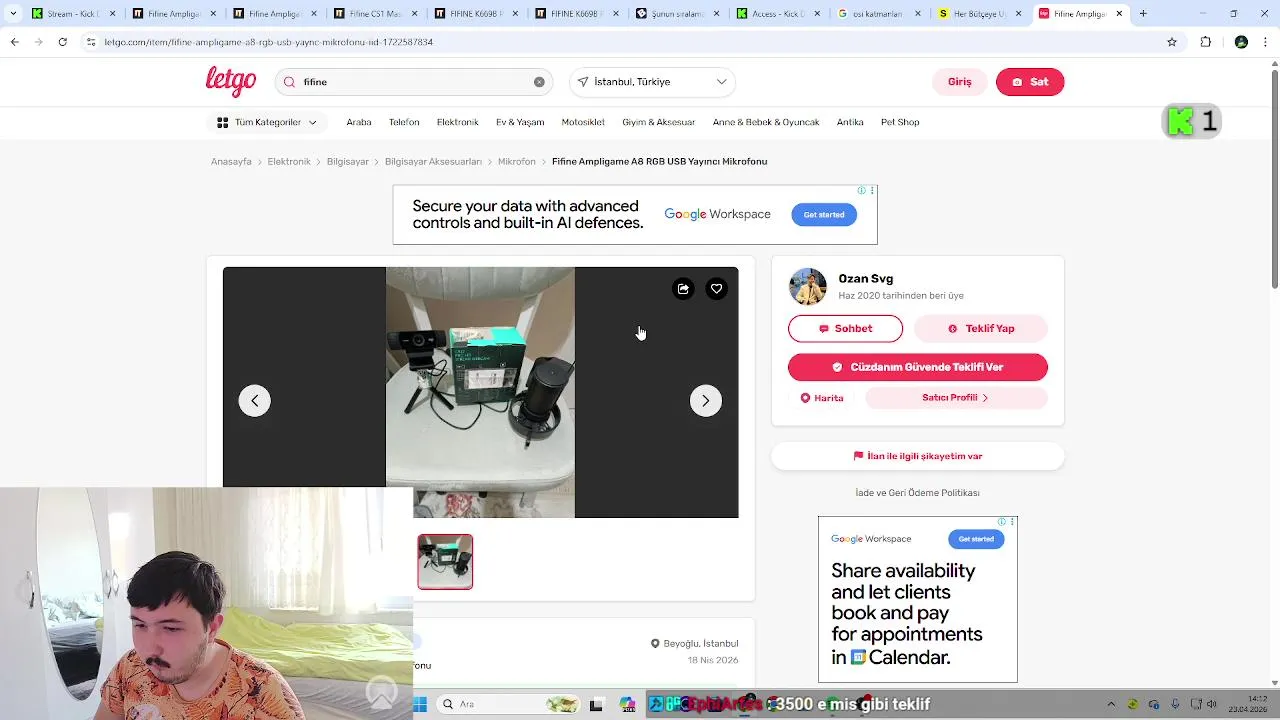Go to Elektronik breadcrumb
Image resolution: width=1280 pixels, height=720 pixels.
(289, 161)
